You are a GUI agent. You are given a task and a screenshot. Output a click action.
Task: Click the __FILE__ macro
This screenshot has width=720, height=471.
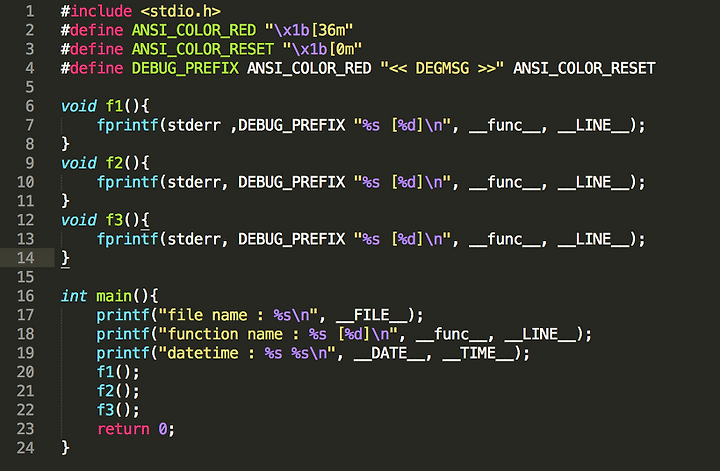tap(371, 315)
